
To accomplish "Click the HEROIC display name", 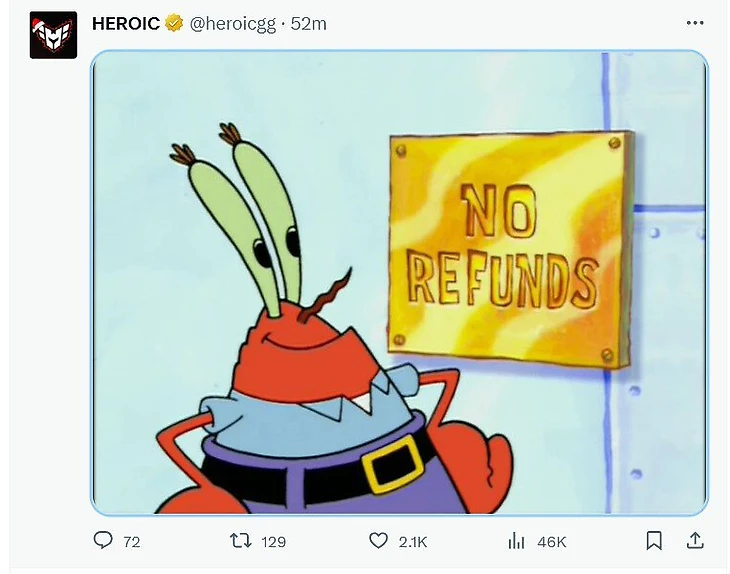I will point(126,23).
